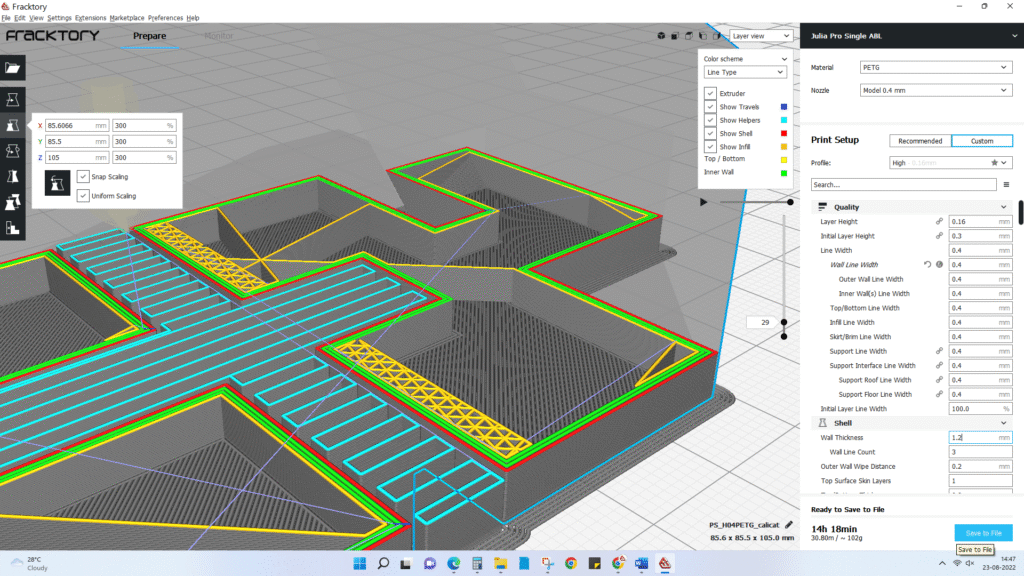Select the Rotate tool in left toolbar
Screen dimensions: 1024x576
click(x=12, y=151)
